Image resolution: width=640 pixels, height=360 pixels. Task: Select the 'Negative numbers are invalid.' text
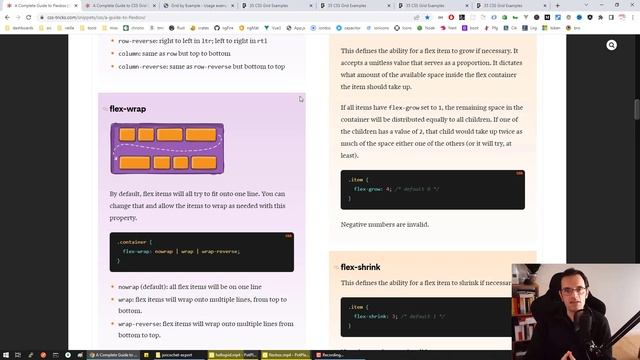click(x=384, y=224)
